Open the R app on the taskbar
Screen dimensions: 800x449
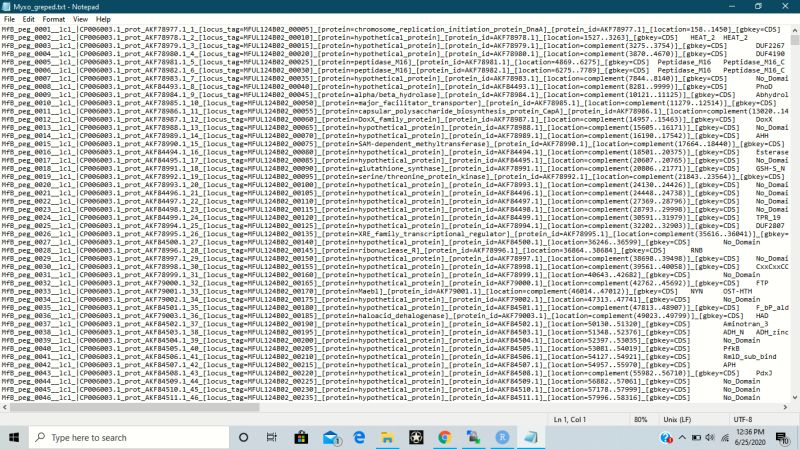(502, 437)
